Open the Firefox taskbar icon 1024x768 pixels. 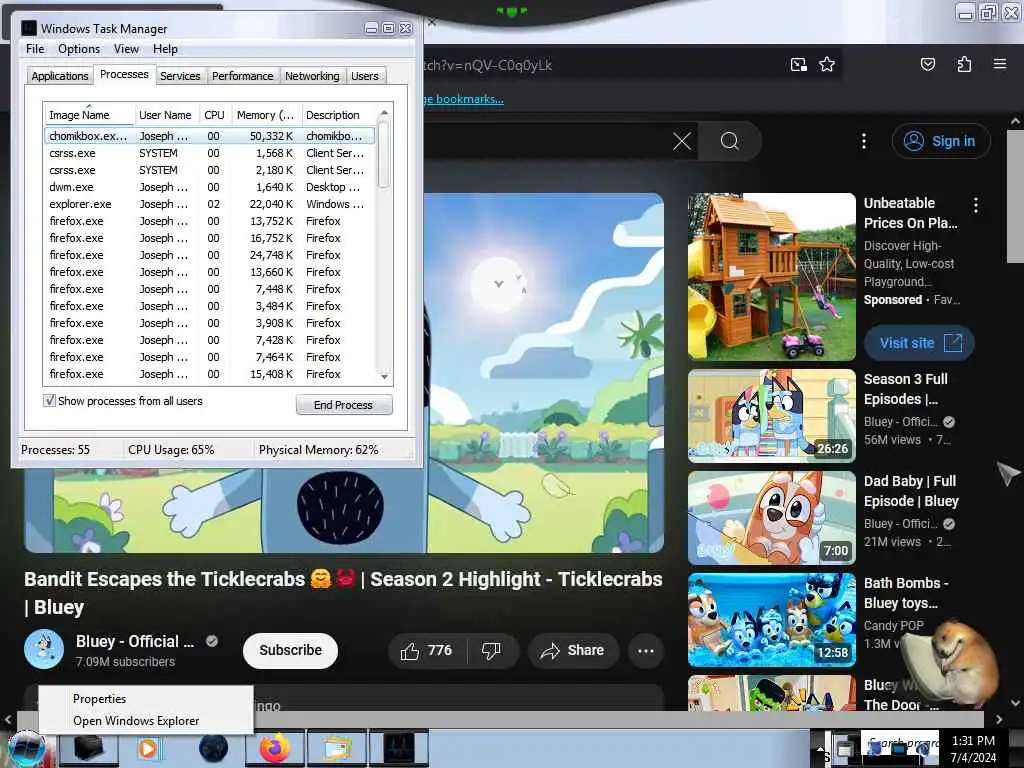pos(275,748)
